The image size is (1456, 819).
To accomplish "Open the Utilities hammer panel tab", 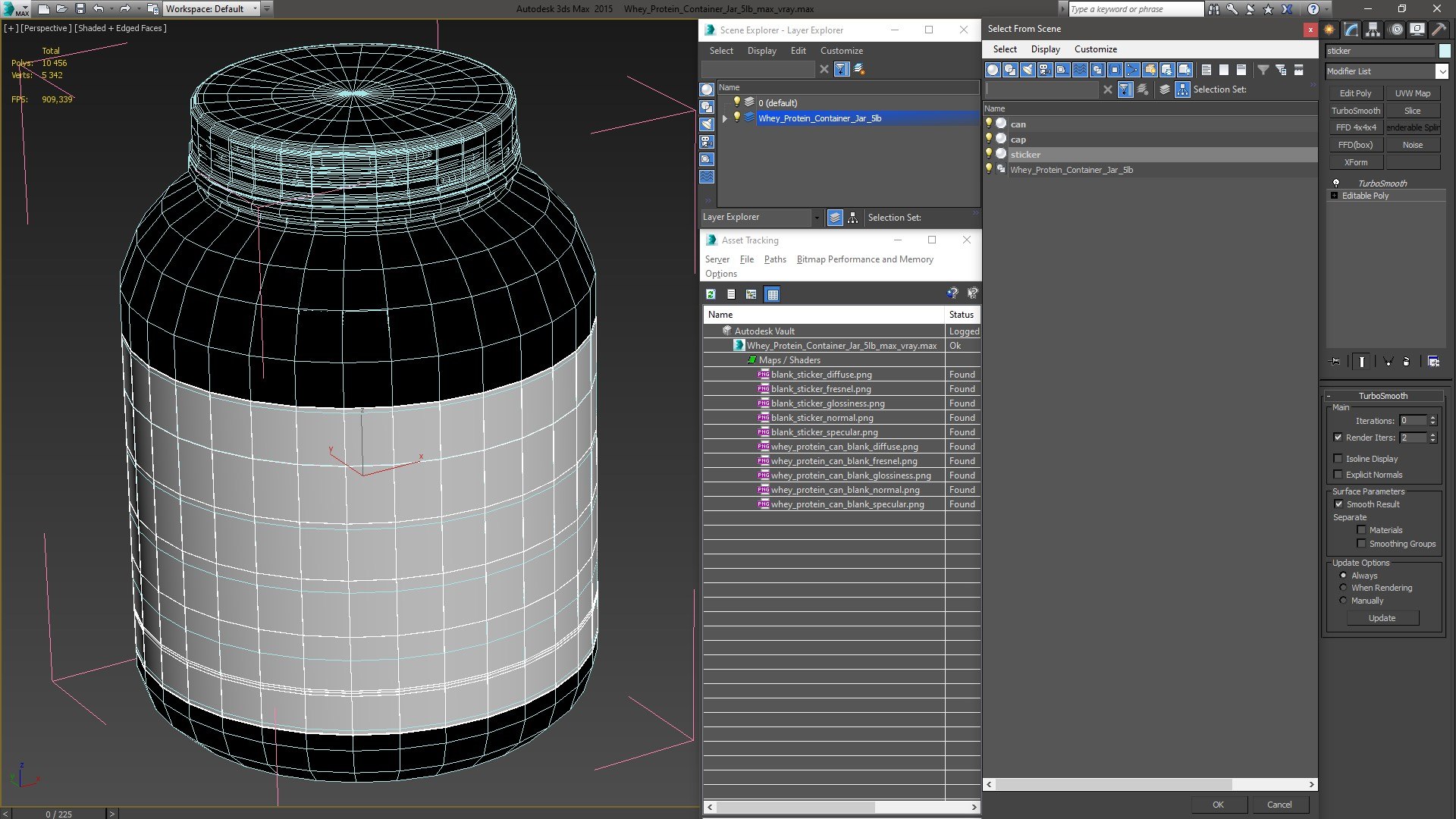I will (1439, 30).
